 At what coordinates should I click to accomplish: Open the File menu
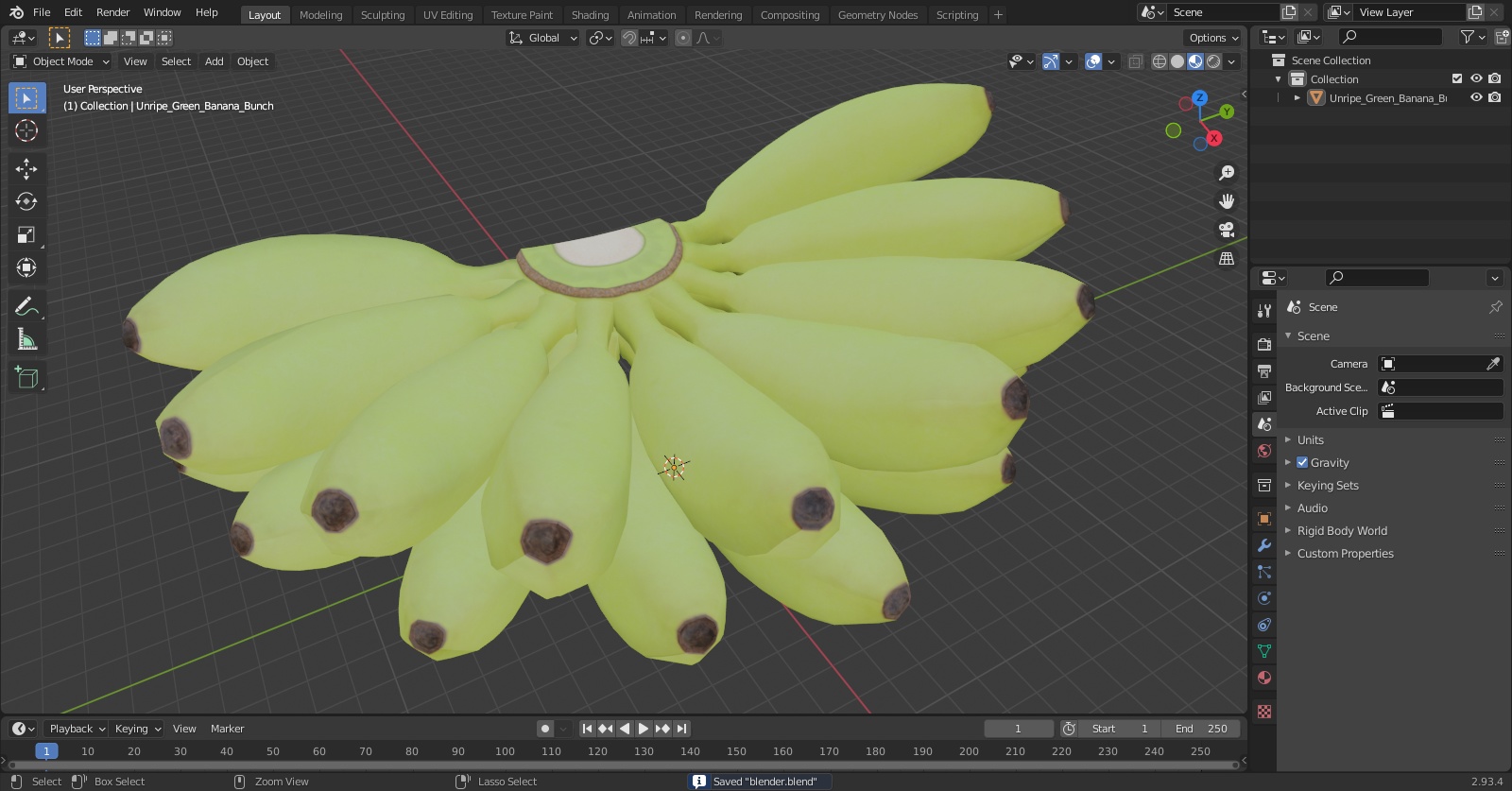(42, 12)
